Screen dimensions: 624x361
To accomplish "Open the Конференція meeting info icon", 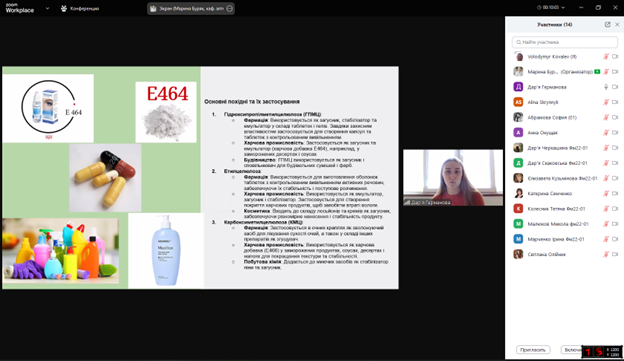I will [64, 8].
